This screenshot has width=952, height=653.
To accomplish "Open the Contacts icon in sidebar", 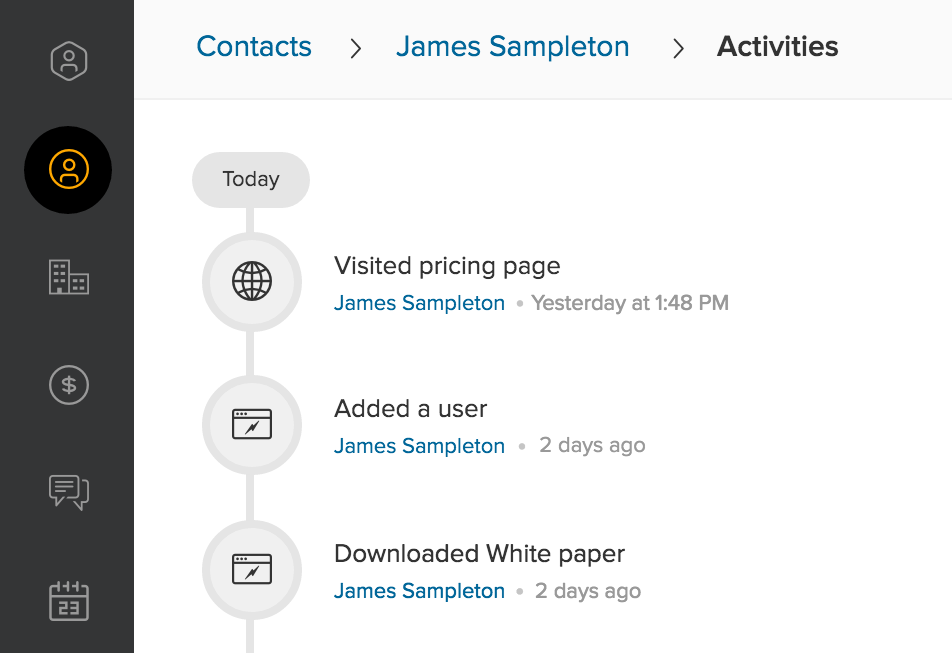I will (68, 170).
